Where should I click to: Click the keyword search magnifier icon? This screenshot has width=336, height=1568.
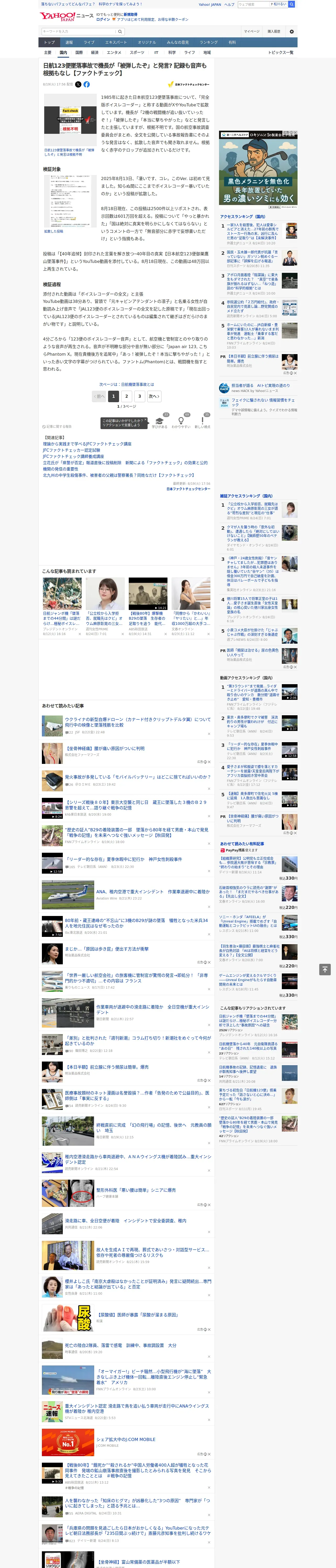tap(120, 32)
